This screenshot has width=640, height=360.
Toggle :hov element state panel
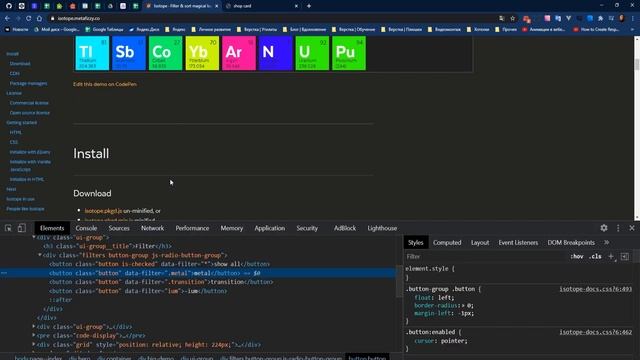577,256
